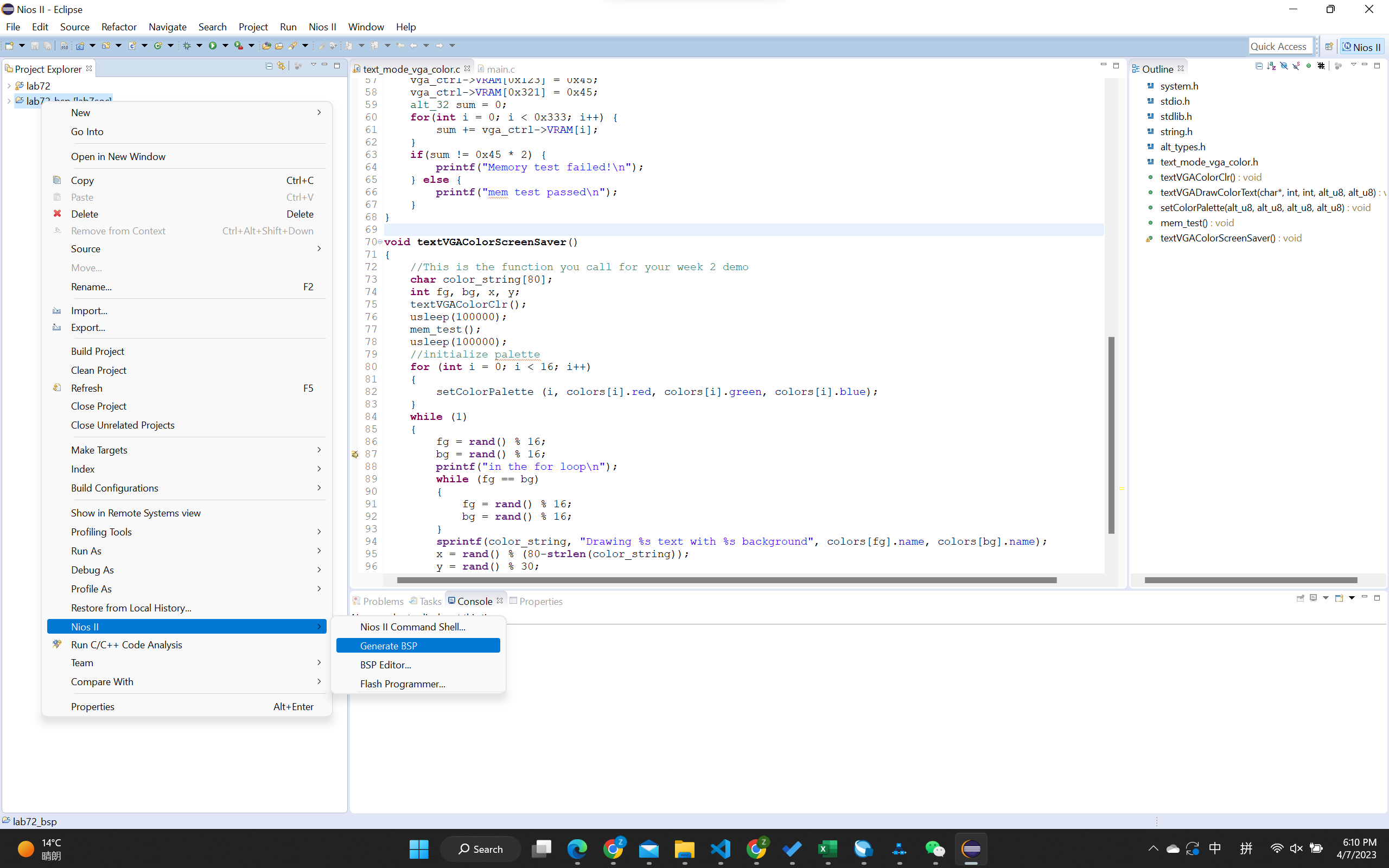
Task: Click Collapse All in Project Explorer
Action: (x=269, y=66)
